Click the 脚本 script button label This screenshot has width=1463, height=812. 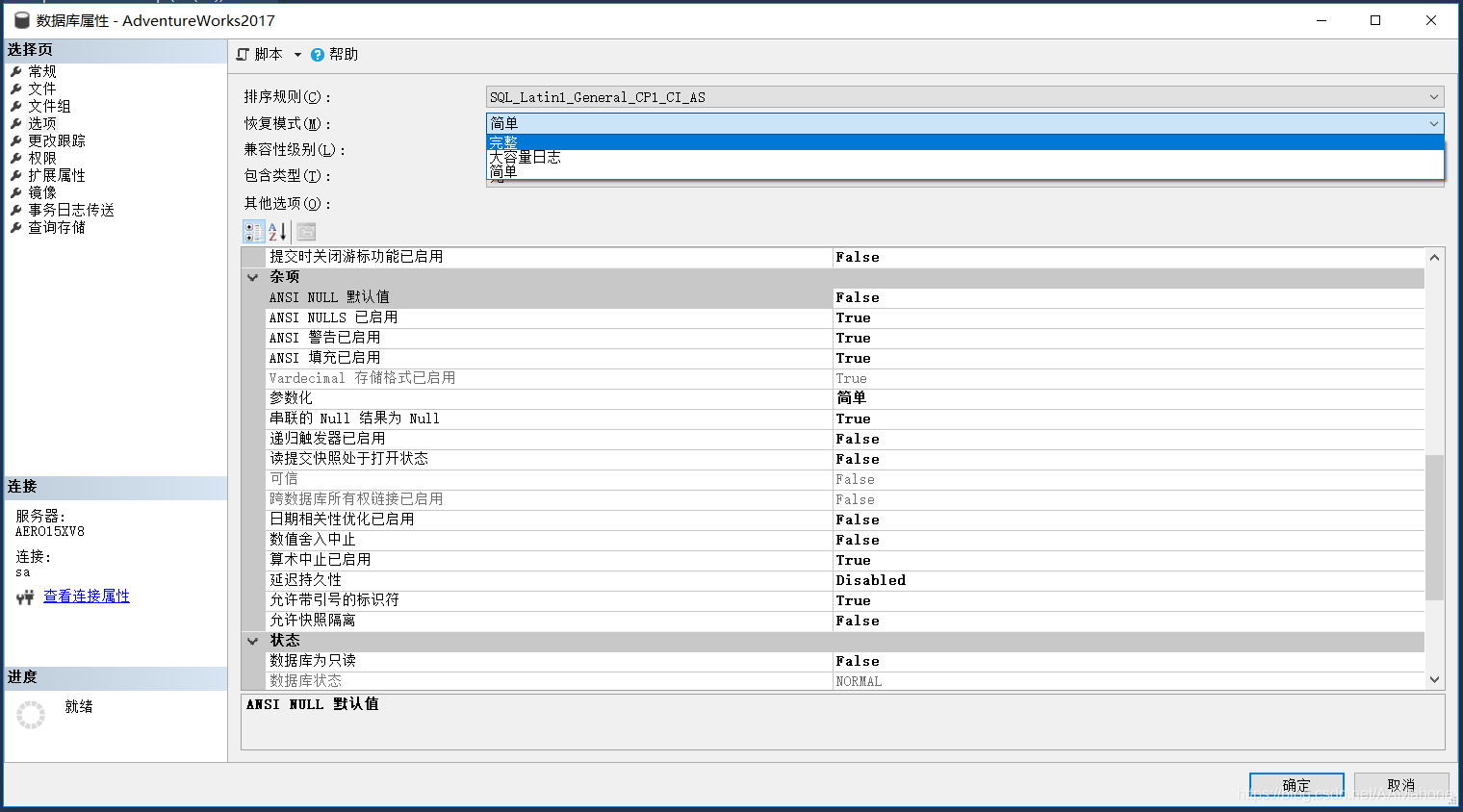269,55
